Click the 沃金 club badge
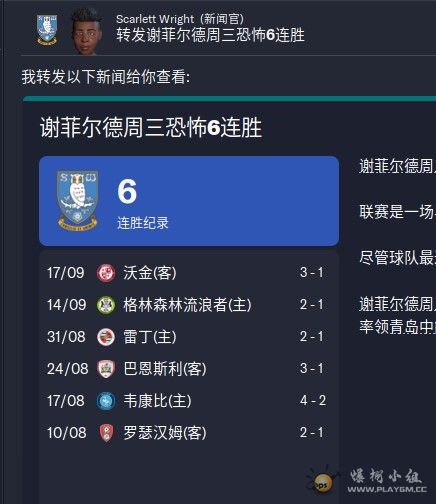 [x=106, y=273]
